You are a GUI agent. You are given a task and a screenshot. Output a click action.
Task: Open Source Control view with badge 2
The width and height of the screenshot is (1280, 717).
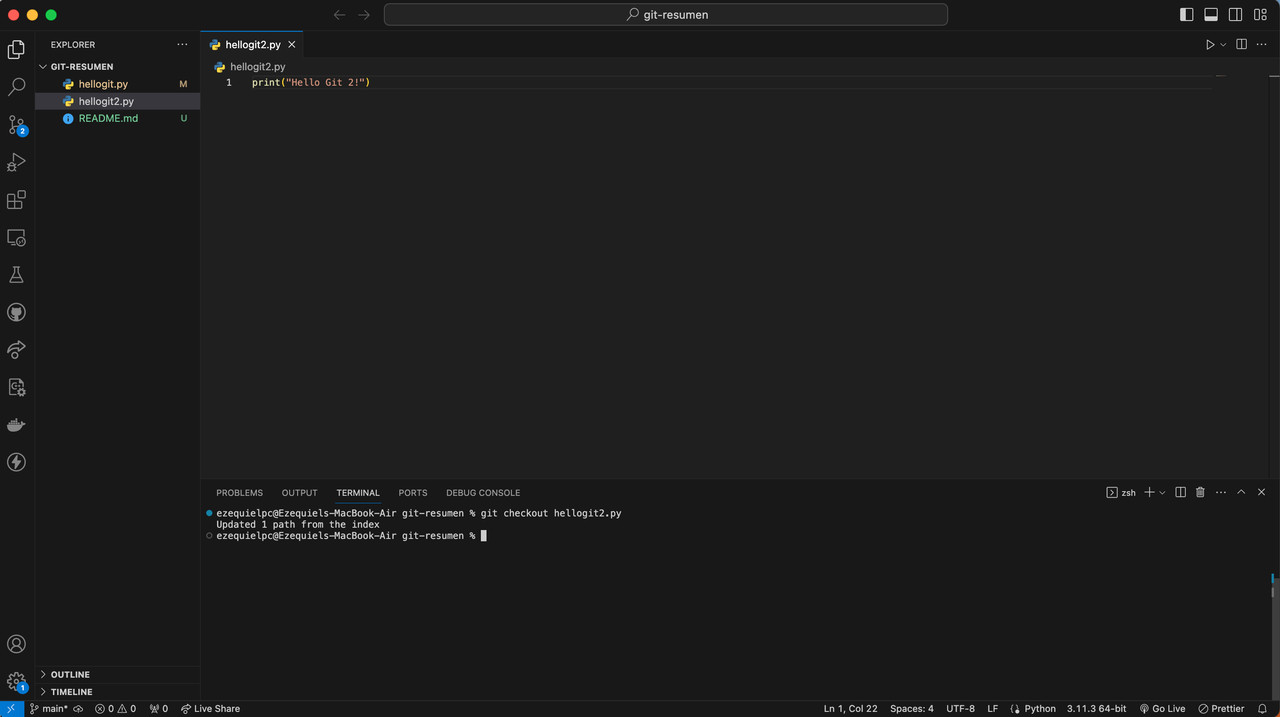coord(16,125)
